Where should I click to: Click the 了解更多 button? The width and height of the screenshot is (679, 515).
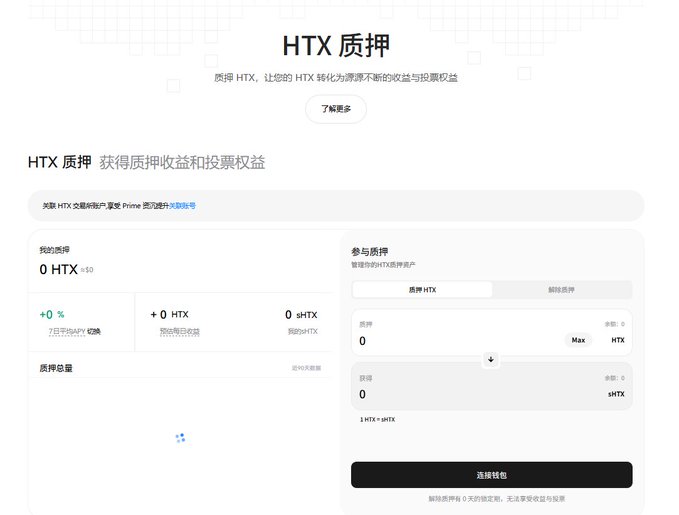336,109
